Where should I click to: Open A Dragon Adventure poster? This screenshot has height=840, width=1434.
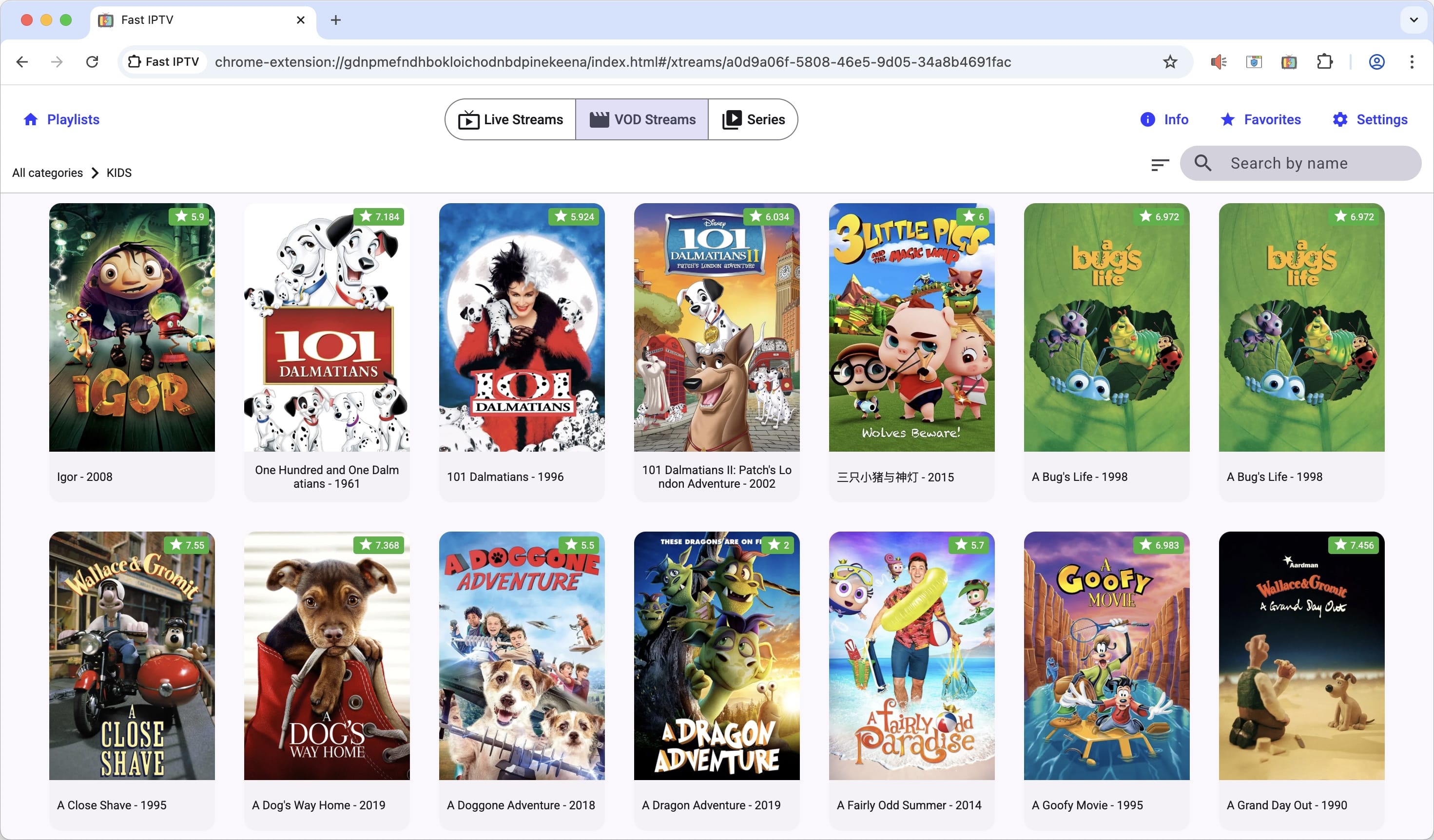pyautogui.click(x=717, y=656)
